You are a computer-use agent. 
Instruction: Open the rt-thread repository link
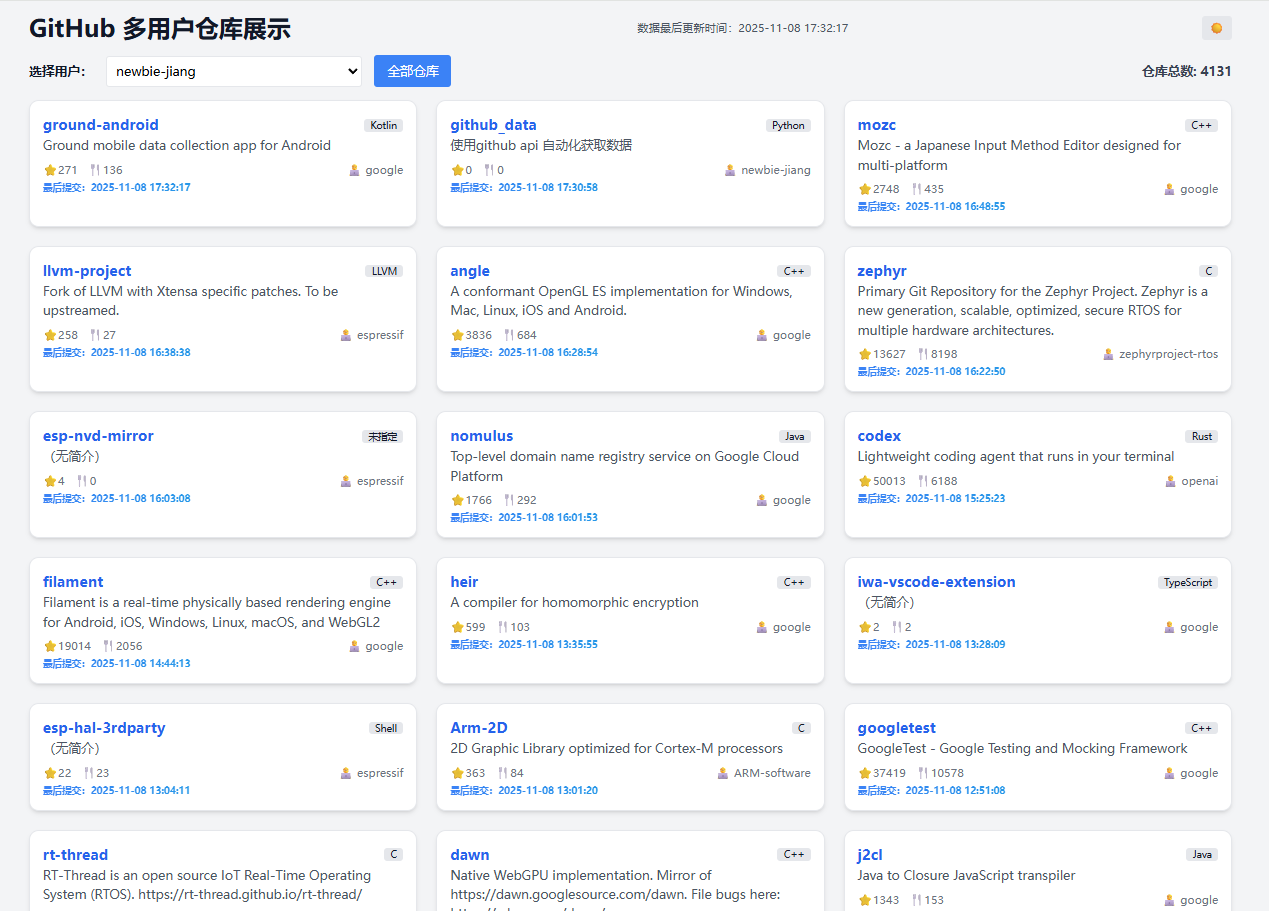coord(75,855)
